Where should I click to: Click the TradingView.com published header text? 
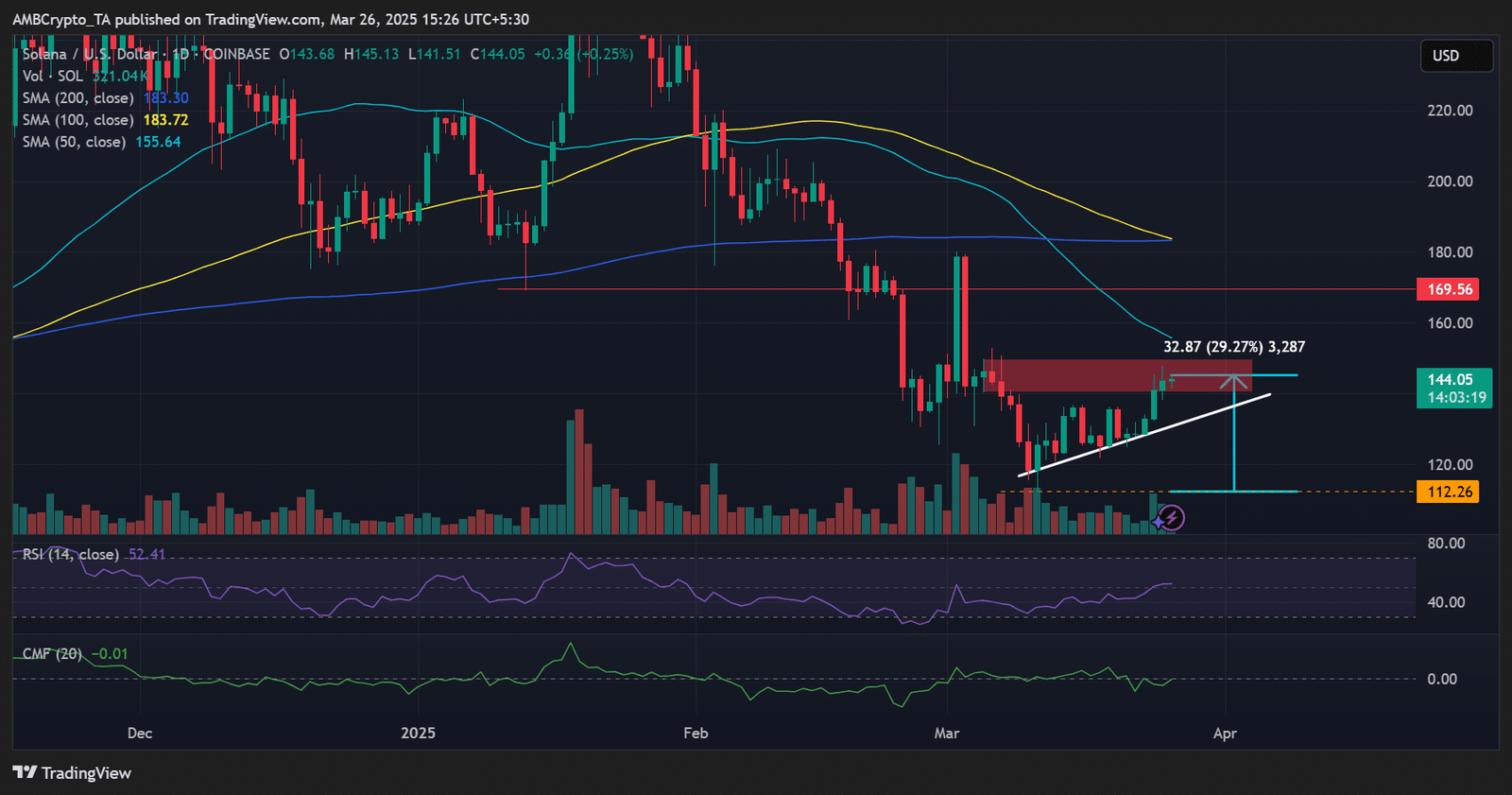[270, 19]
